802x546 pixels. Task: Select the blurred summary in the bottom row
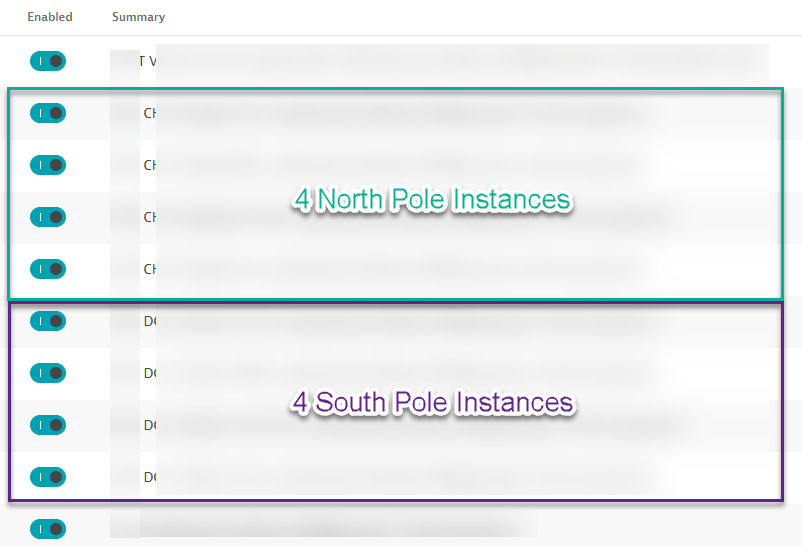pos(330,525)
